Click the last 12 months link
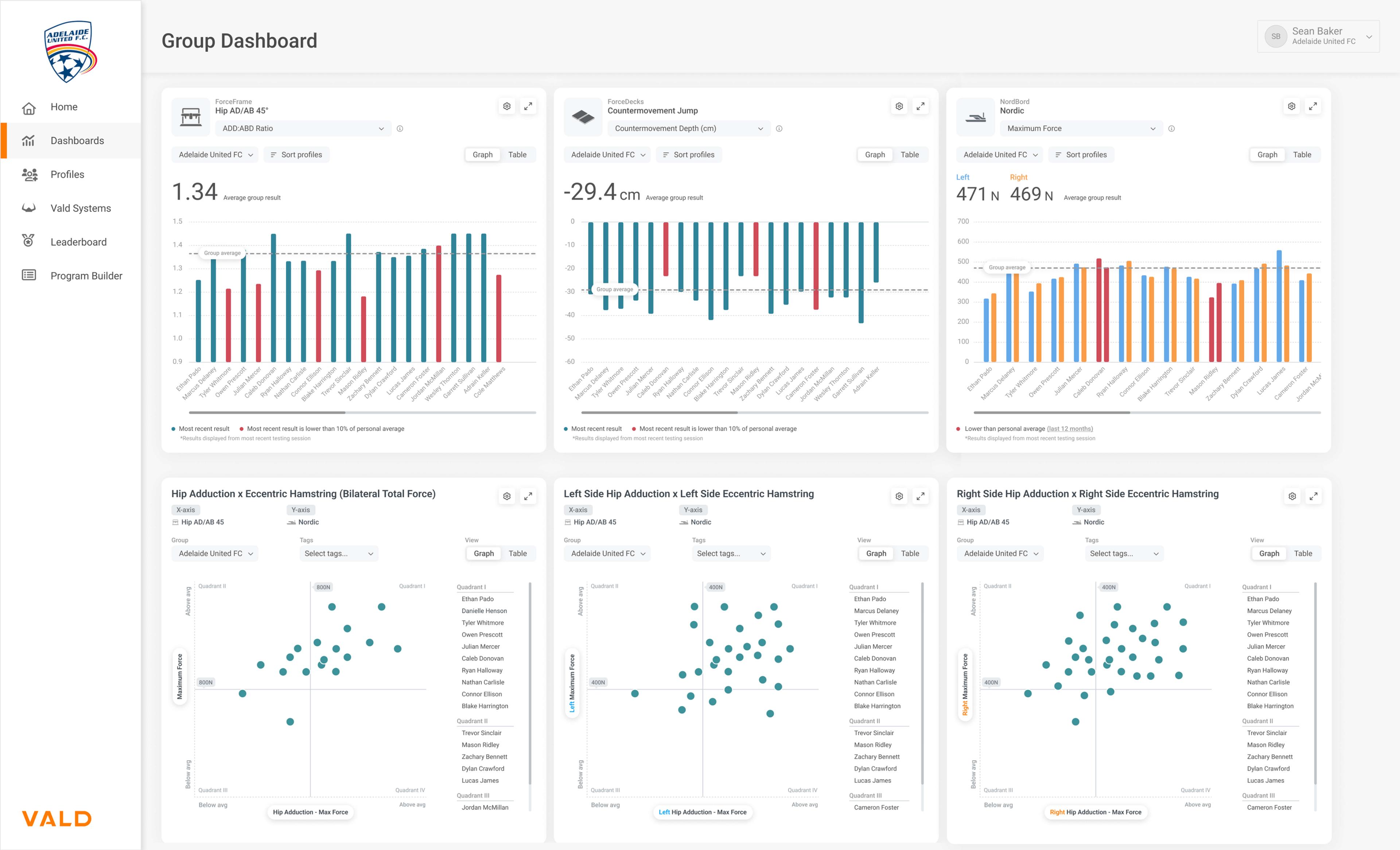 coord(1070,429)
